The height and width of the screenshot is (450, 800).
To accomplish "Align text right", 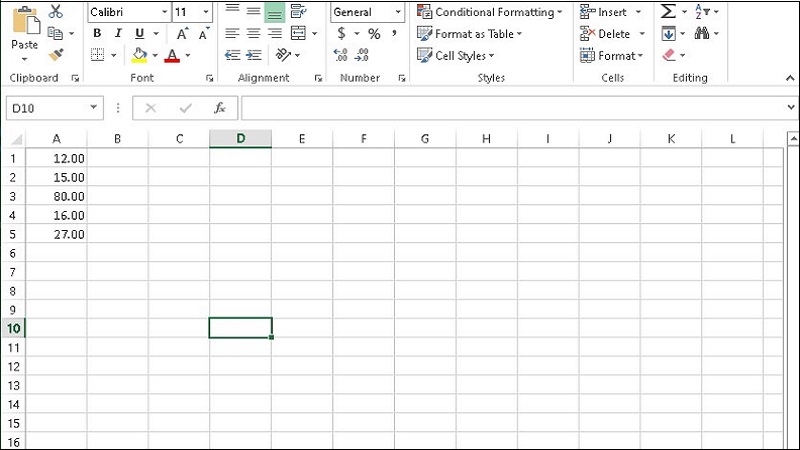I will tap(275, 33).
